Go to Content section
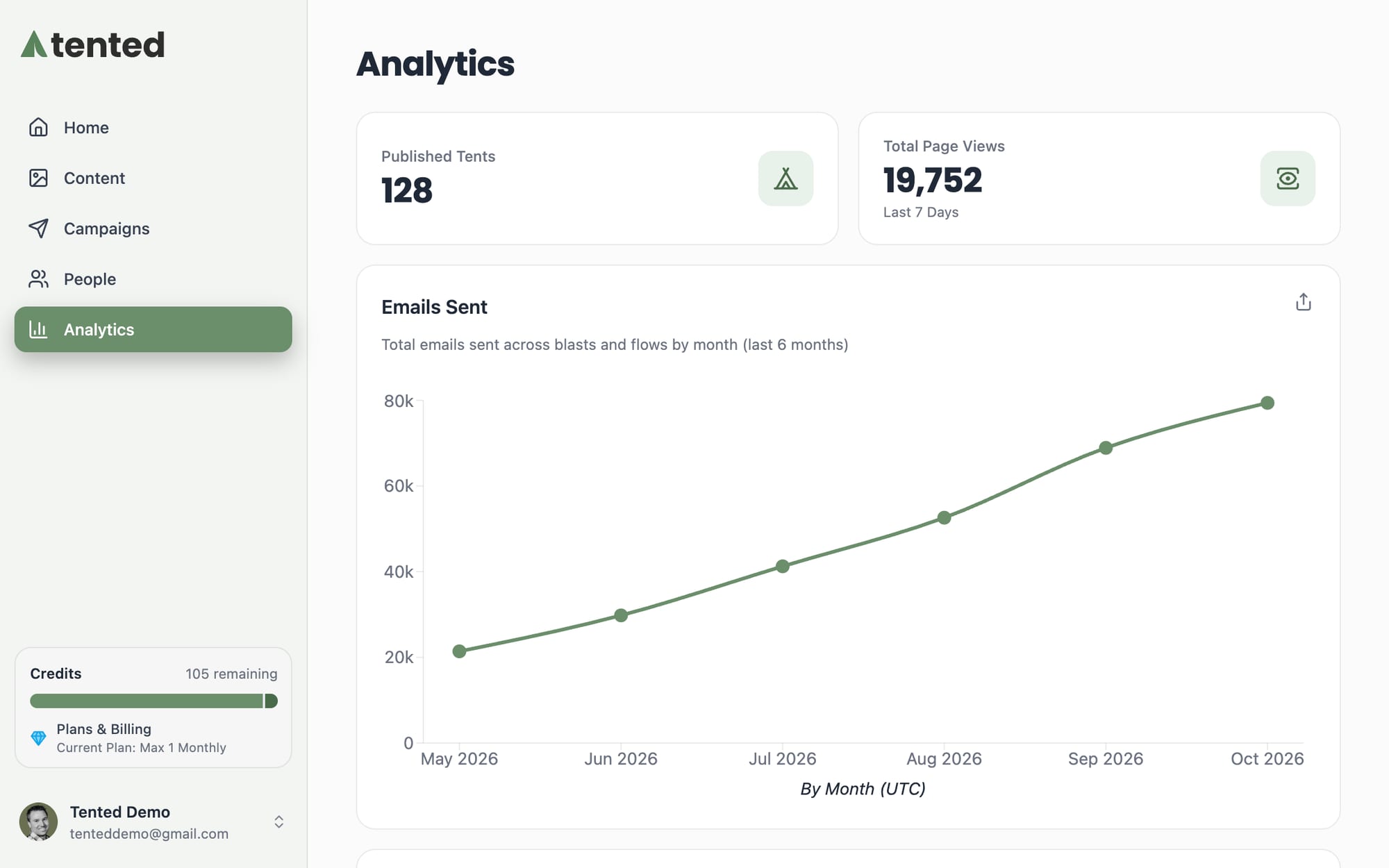The height and width of the screenshot is (868, 1389). 153,178
